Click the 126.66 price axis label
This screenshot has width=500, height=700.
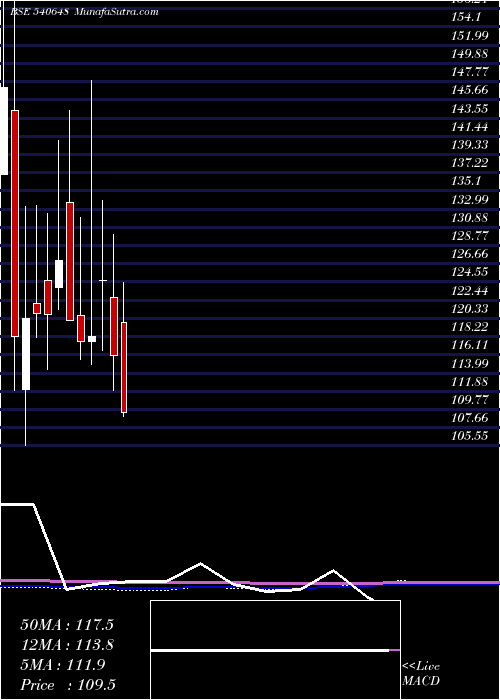click(x=470, y=253)
